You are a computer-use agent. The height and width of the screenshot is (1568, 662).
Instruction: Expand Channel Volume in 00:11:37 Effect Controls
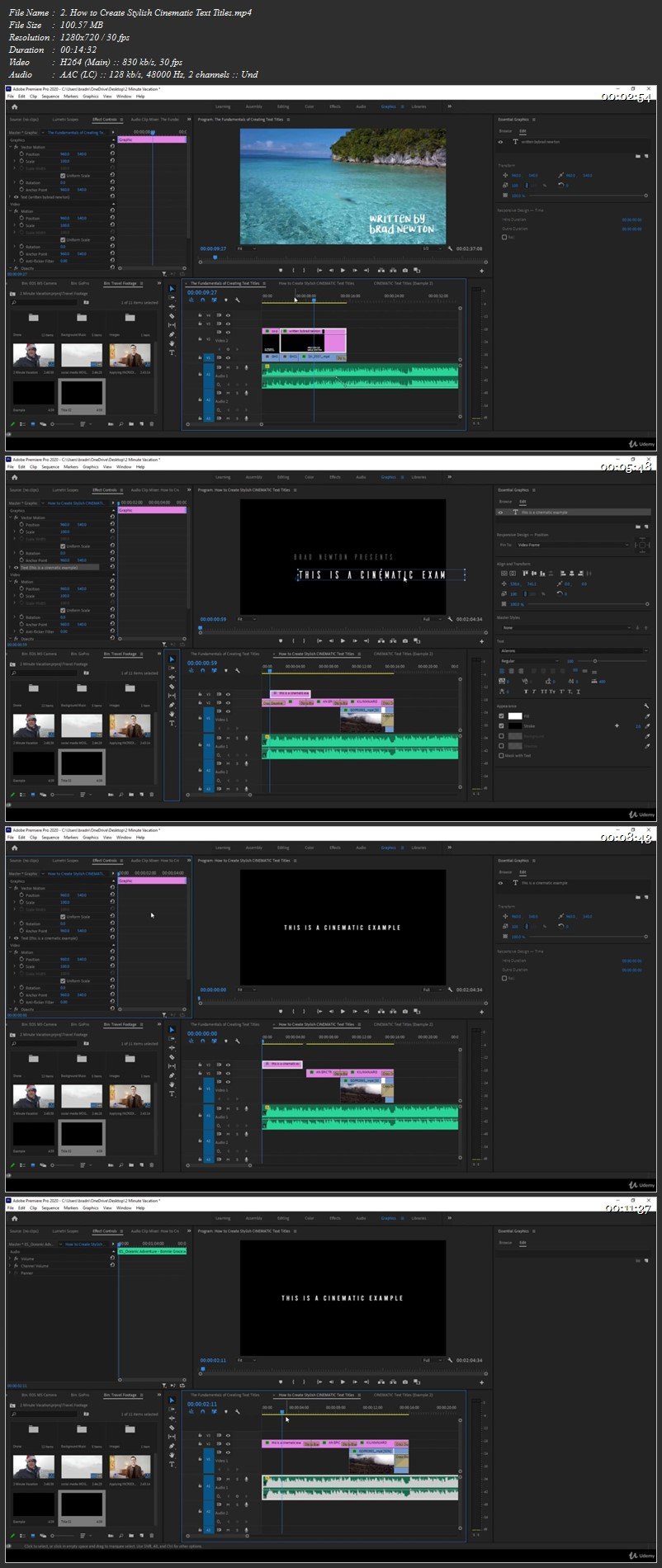coord(10,1265)
